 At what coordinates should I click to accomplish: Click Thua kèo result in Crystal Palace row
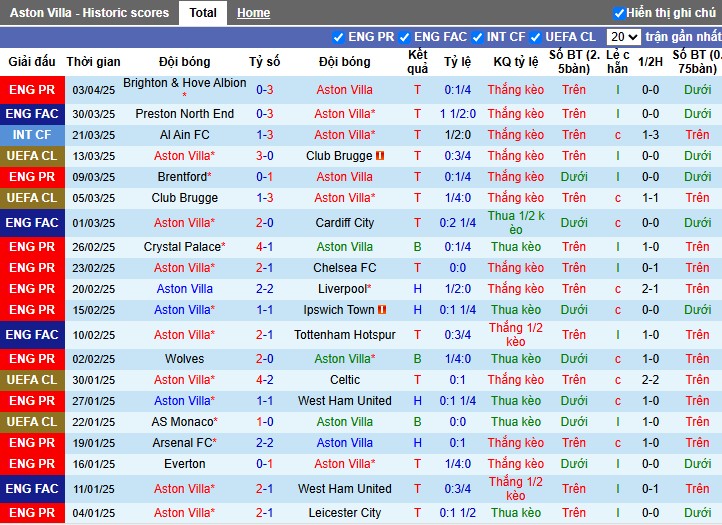(x=516, y=247)
